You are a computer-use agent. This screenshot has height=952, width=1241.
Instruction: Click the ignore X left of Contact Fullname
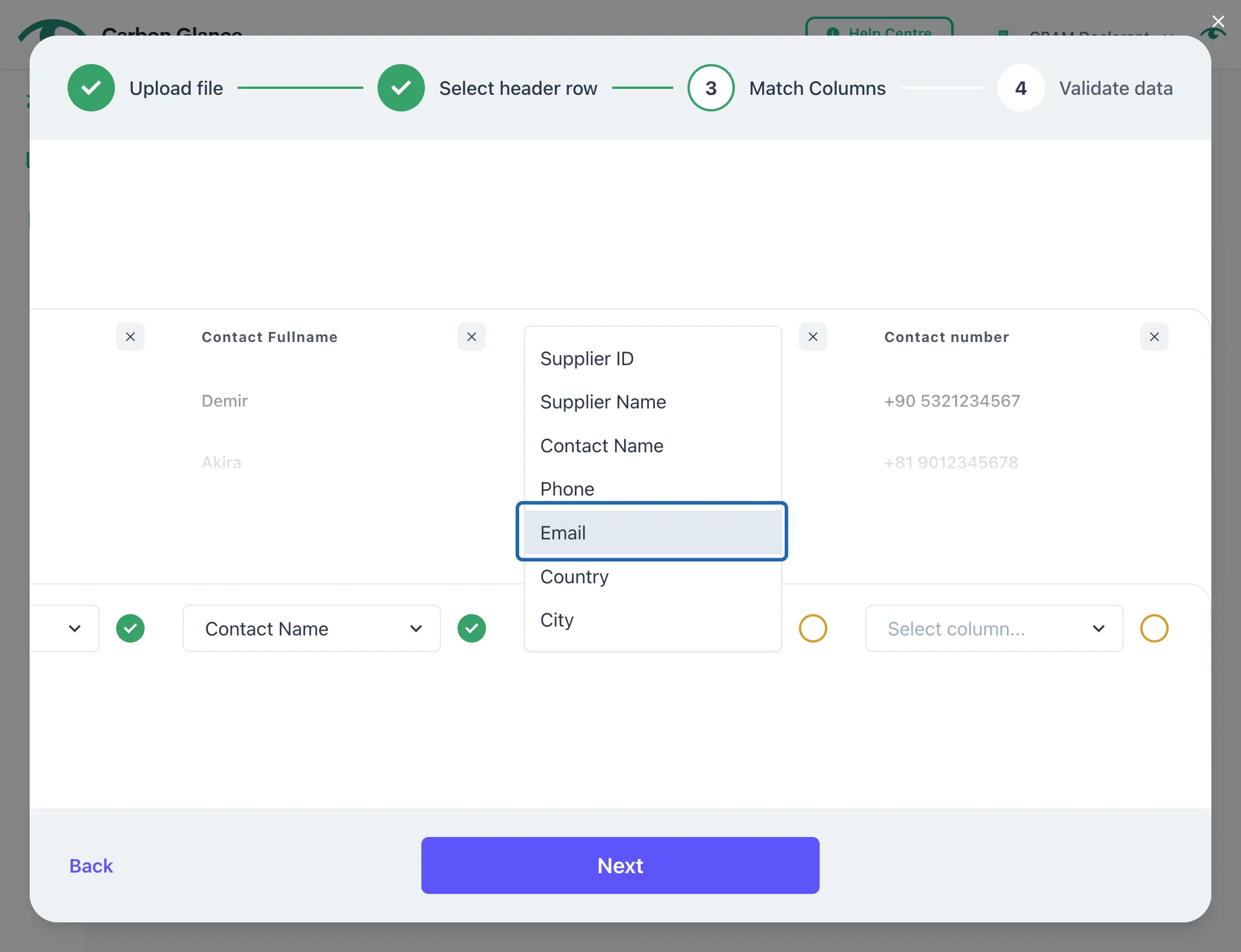(x=130, y=337)
